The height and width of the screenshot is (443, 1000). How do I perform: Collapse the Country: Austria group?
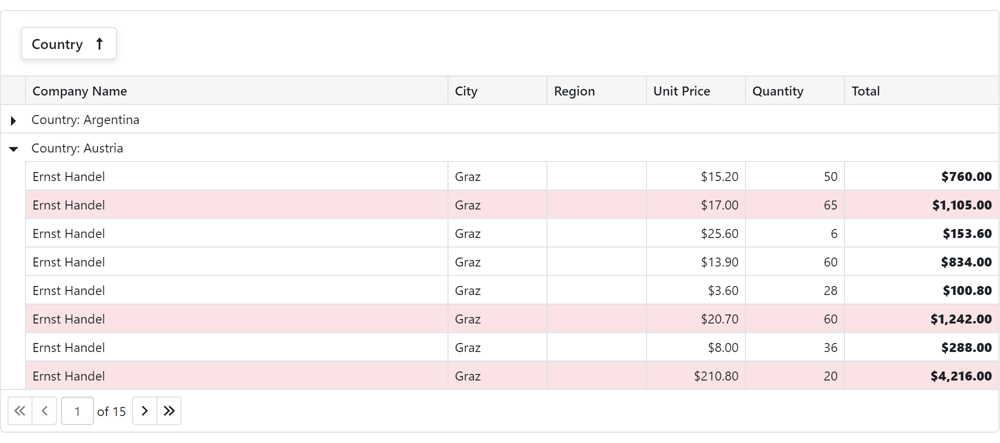[13, 148]
